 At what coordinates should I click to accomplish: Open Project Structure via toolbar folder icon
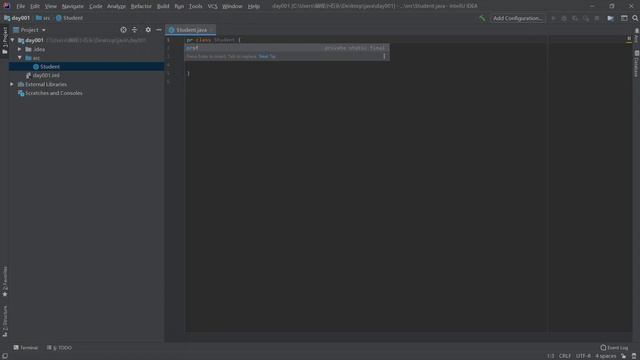pos(611,18)
